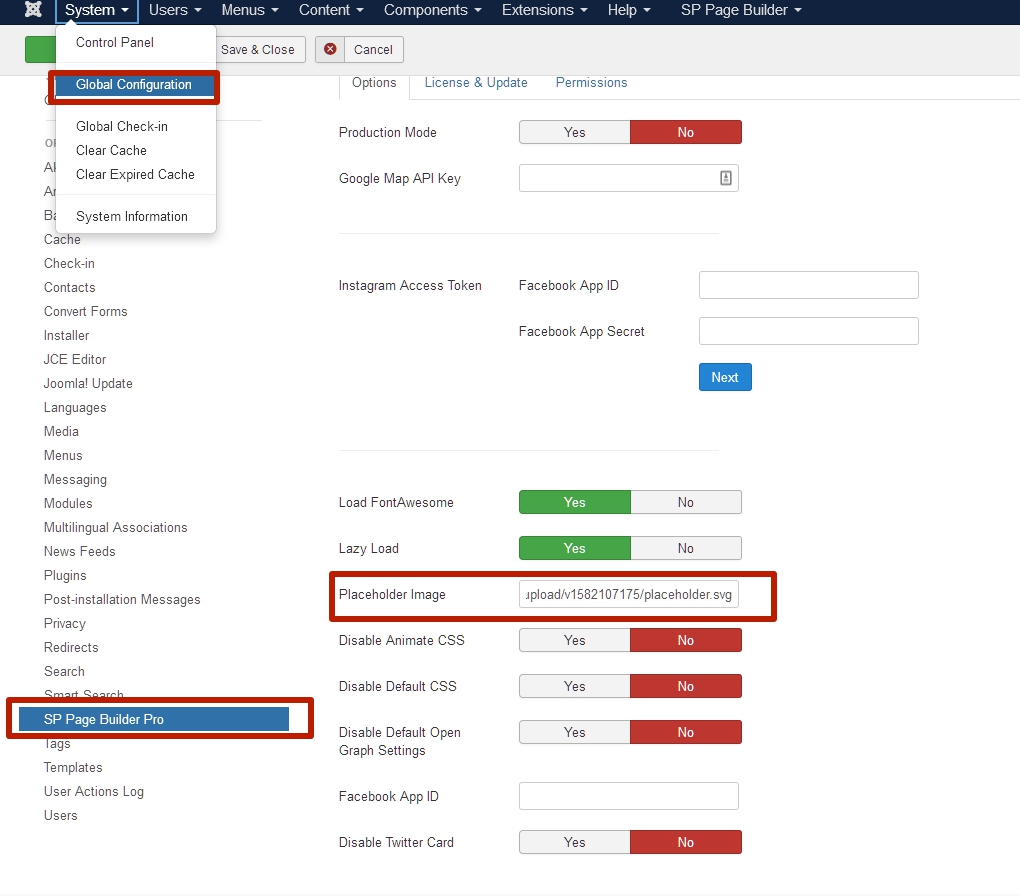Click the Save & Close button

click(258, 49)
